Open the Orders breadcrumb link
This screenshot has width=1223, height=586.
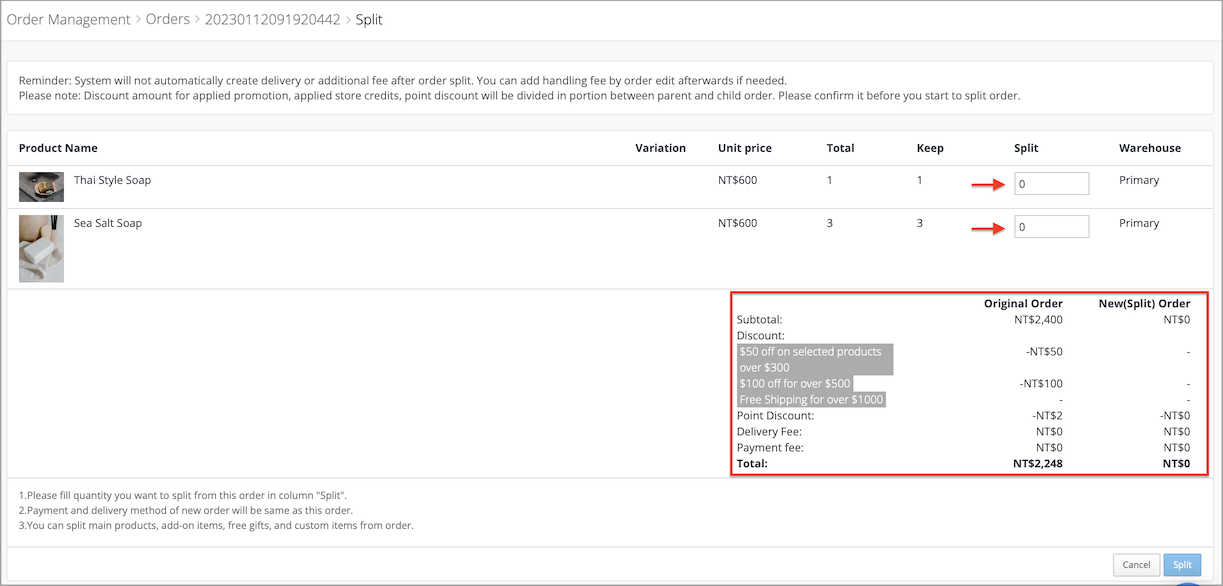[x=168, y=19]
